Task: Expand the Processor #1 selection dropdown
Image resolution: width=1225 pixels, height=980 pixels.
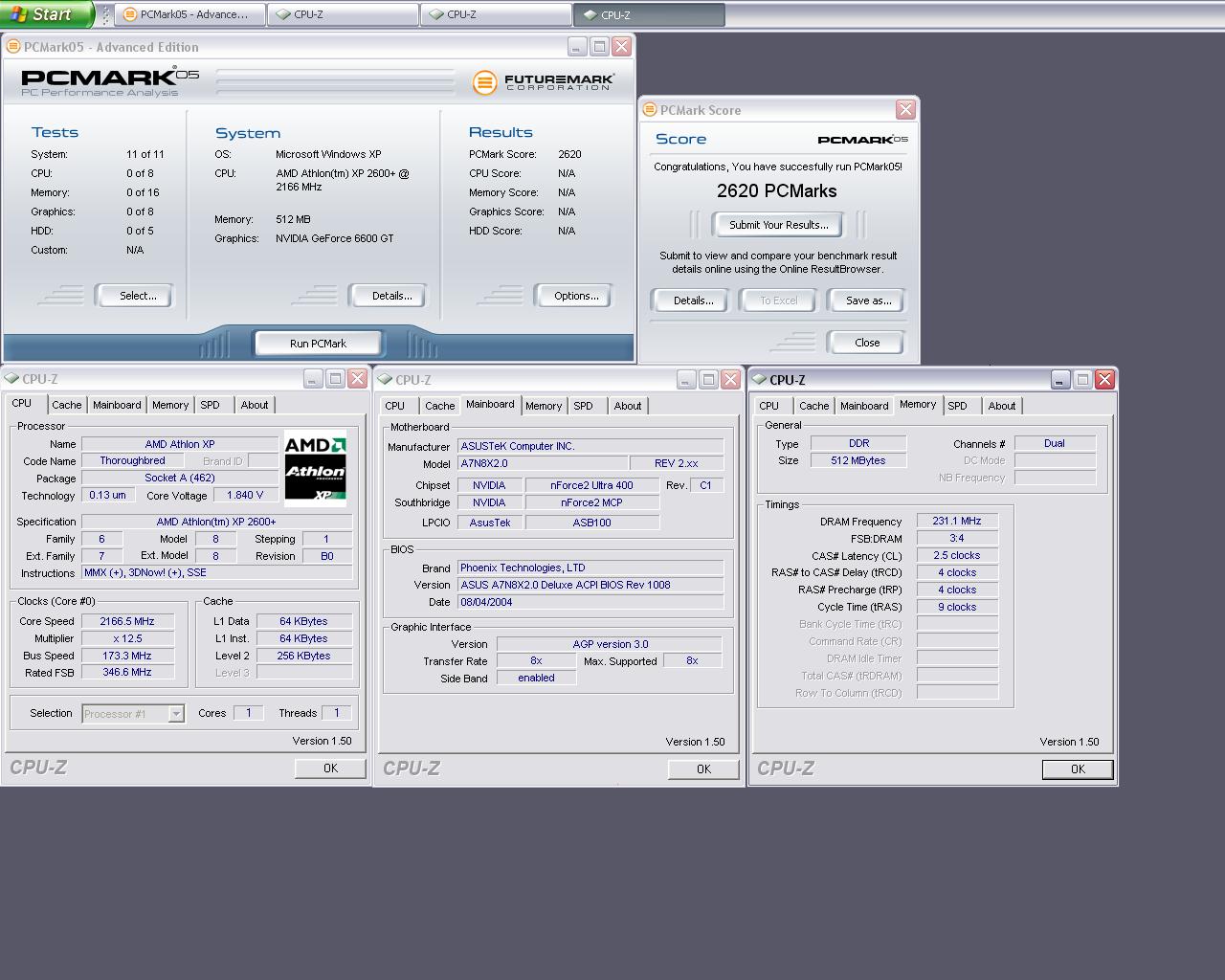Action: tap(176, 713)
